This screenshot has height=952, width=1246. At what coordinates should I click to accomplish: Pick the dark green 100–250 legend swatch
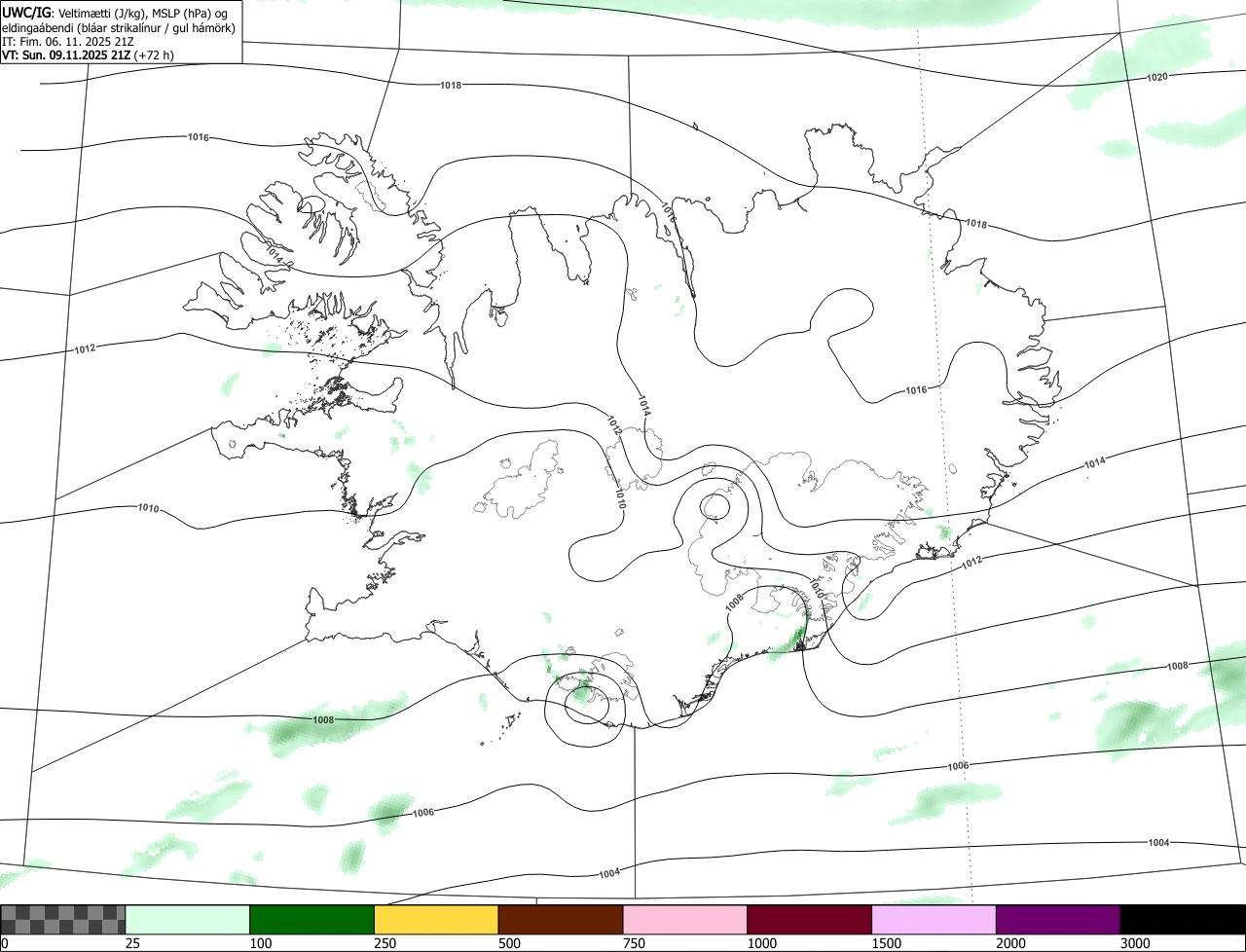[312, 920]
